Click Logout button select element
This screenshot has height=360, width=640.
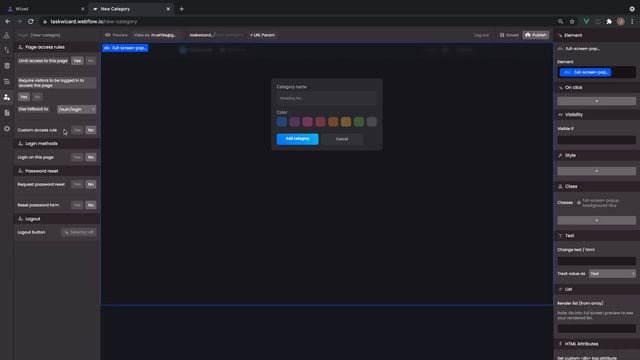click(79, 232)
